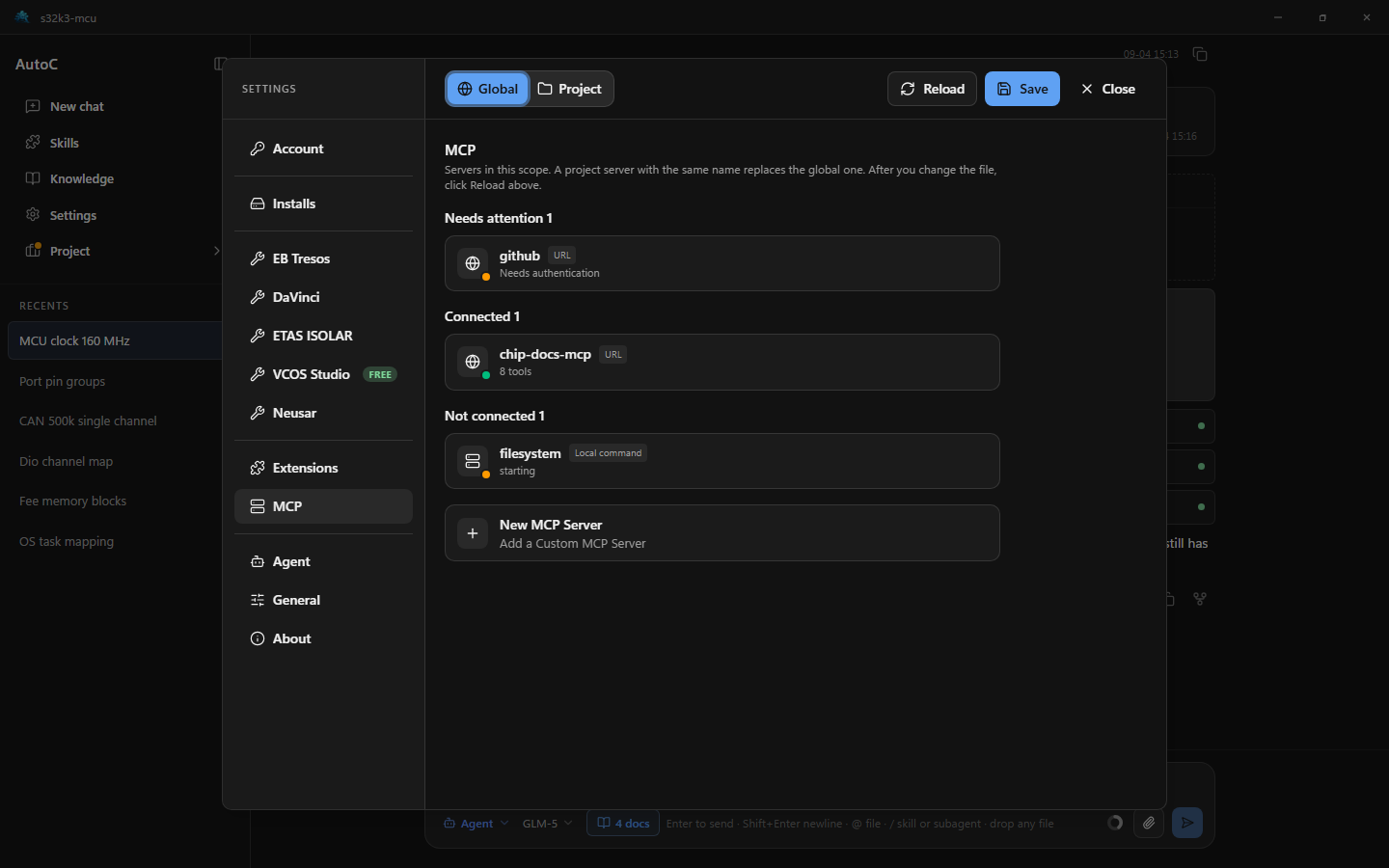Open About section
The width and height of the screenshot is (1389, 868).
click(x=323, y=638)
